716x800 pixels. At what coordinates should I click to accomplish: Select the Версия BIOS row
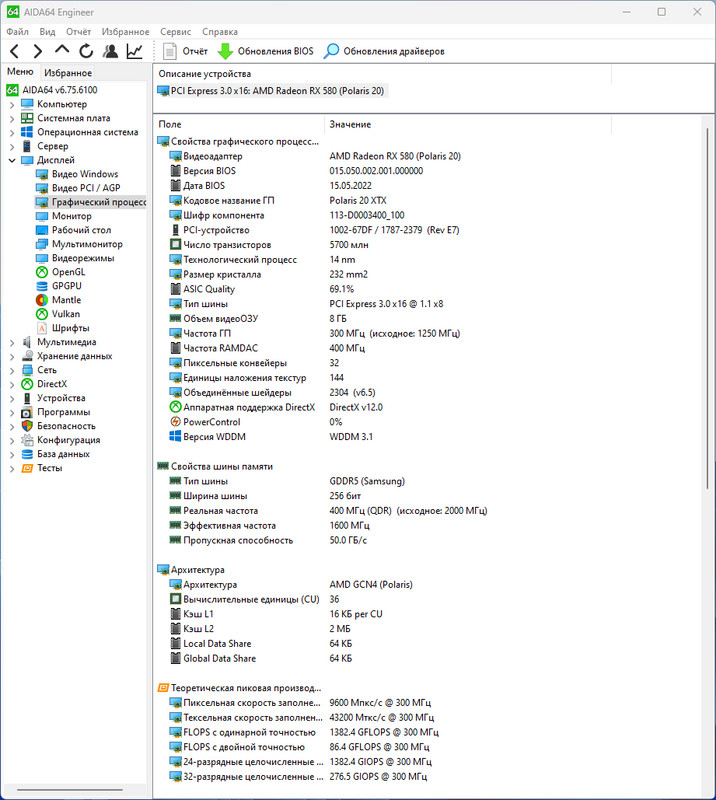[296, 171]
